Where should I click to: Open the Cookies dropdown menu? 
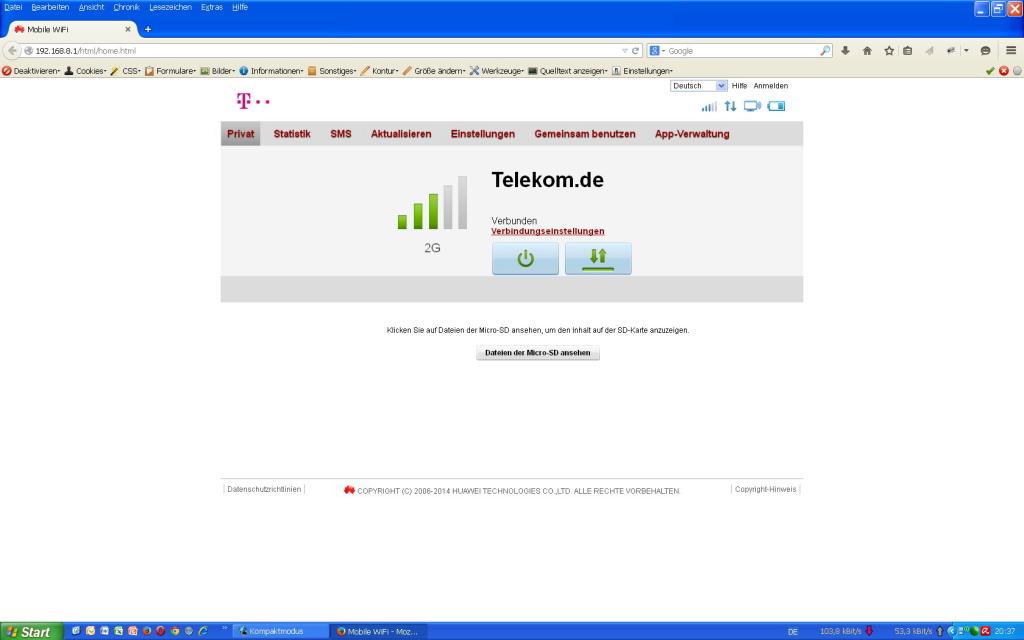(x=86, y=71)
